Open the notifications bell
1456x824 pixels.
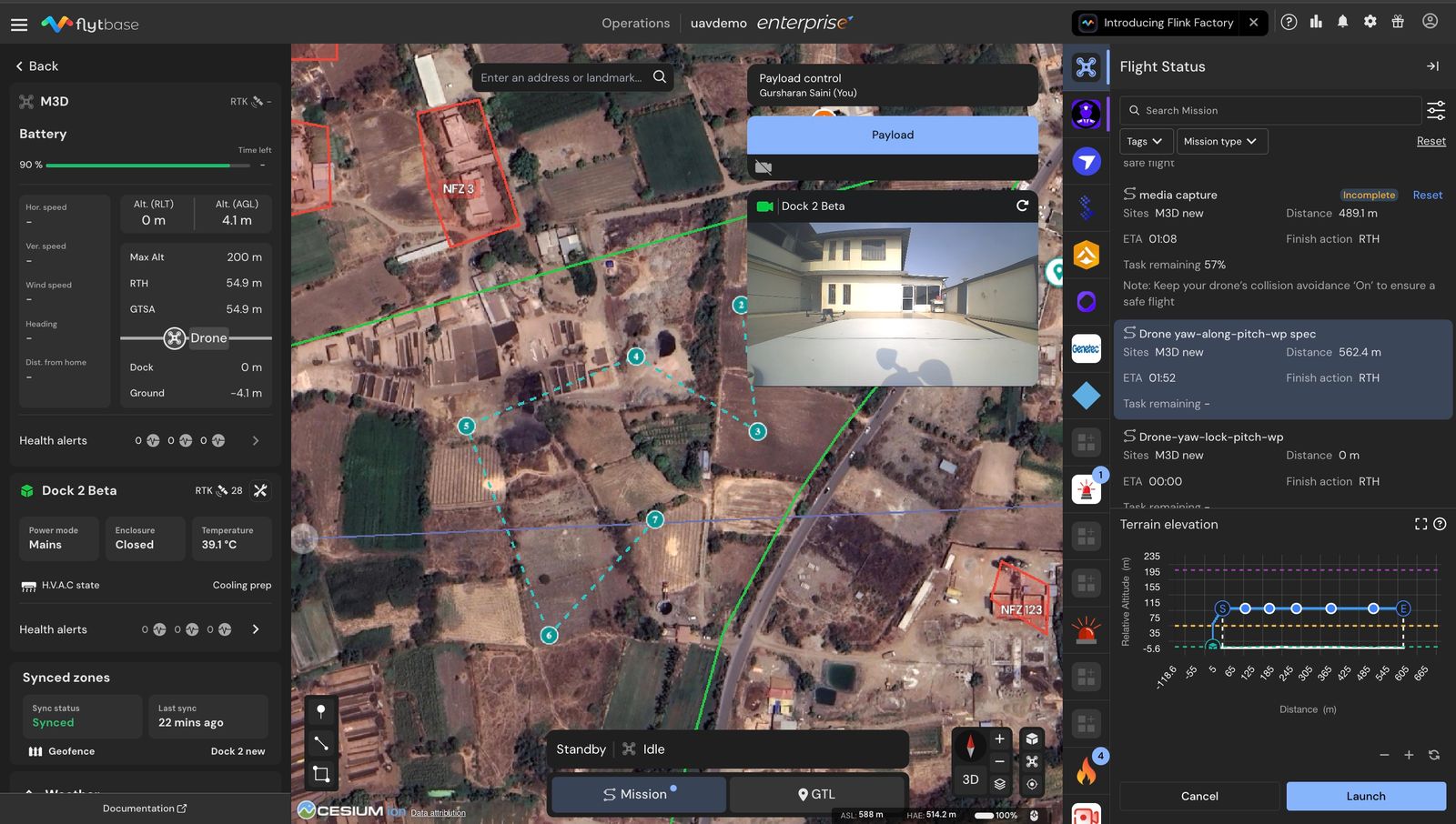(x=1342, y=22)
